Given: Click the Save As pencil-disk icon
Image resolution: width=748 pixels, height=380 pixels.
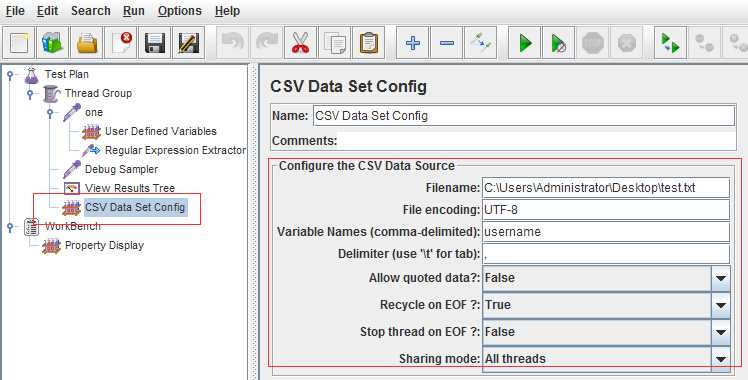Looking at the screenshot, I should [188, 43].
